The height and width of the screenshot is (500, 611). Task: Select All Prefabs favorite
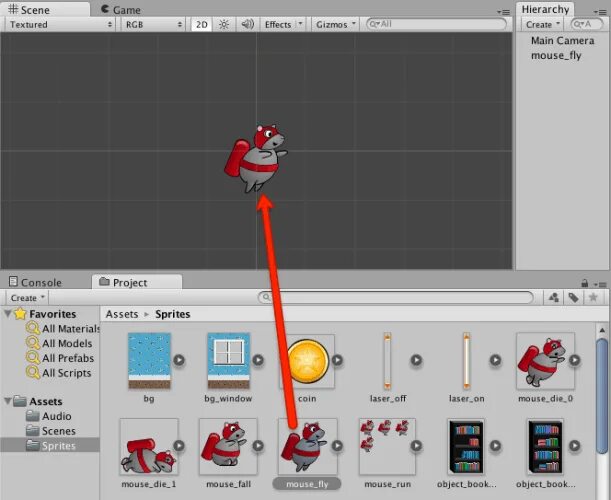point(60,358)
